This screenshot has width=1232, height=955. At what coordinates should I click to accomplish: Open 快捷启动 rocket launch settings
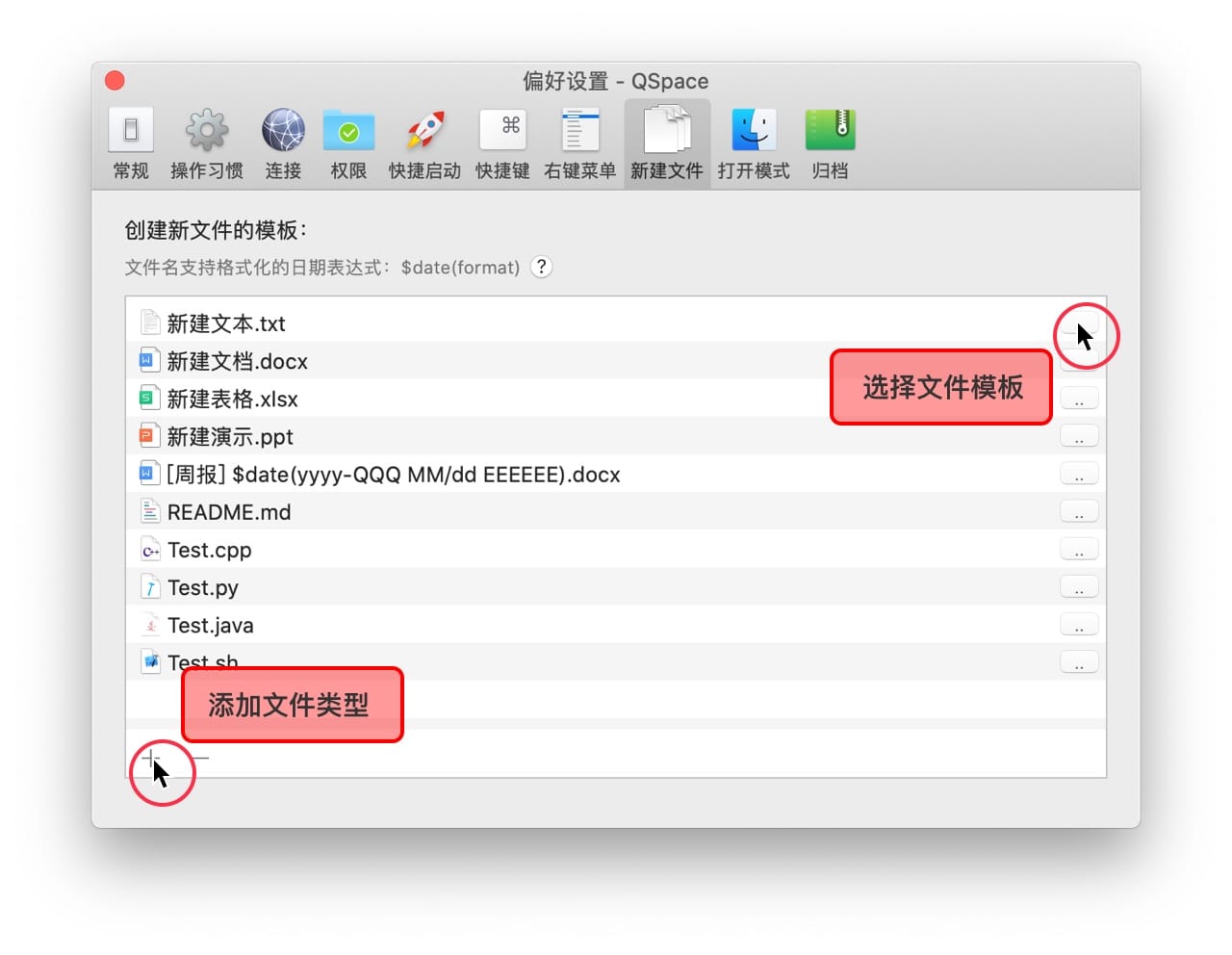pos(424,144)
